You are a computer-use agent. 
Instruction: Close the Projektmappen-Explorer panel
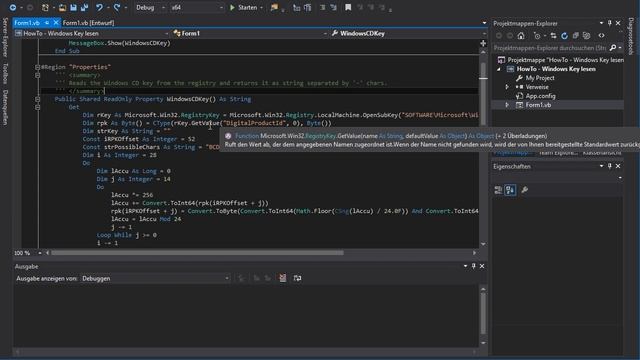(618, 23)
